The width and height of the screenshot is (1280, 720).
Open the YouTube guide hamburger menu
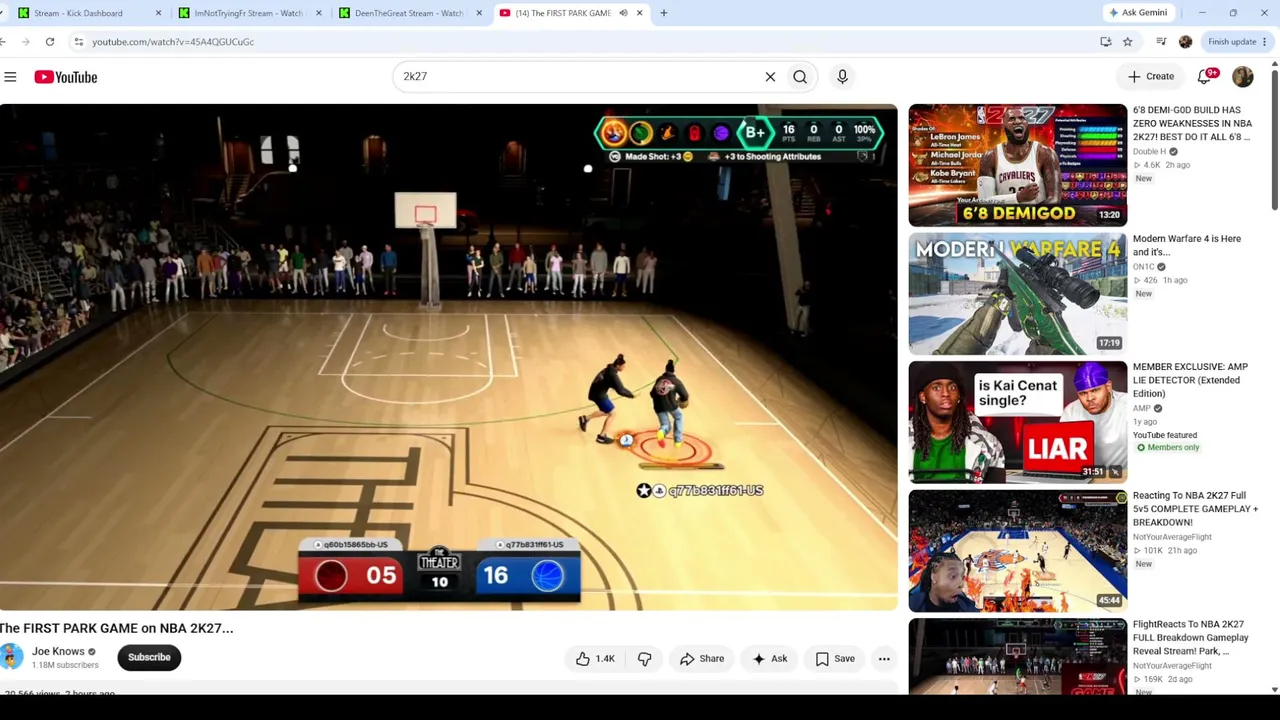pyautogui.click(x=10, y=77)
